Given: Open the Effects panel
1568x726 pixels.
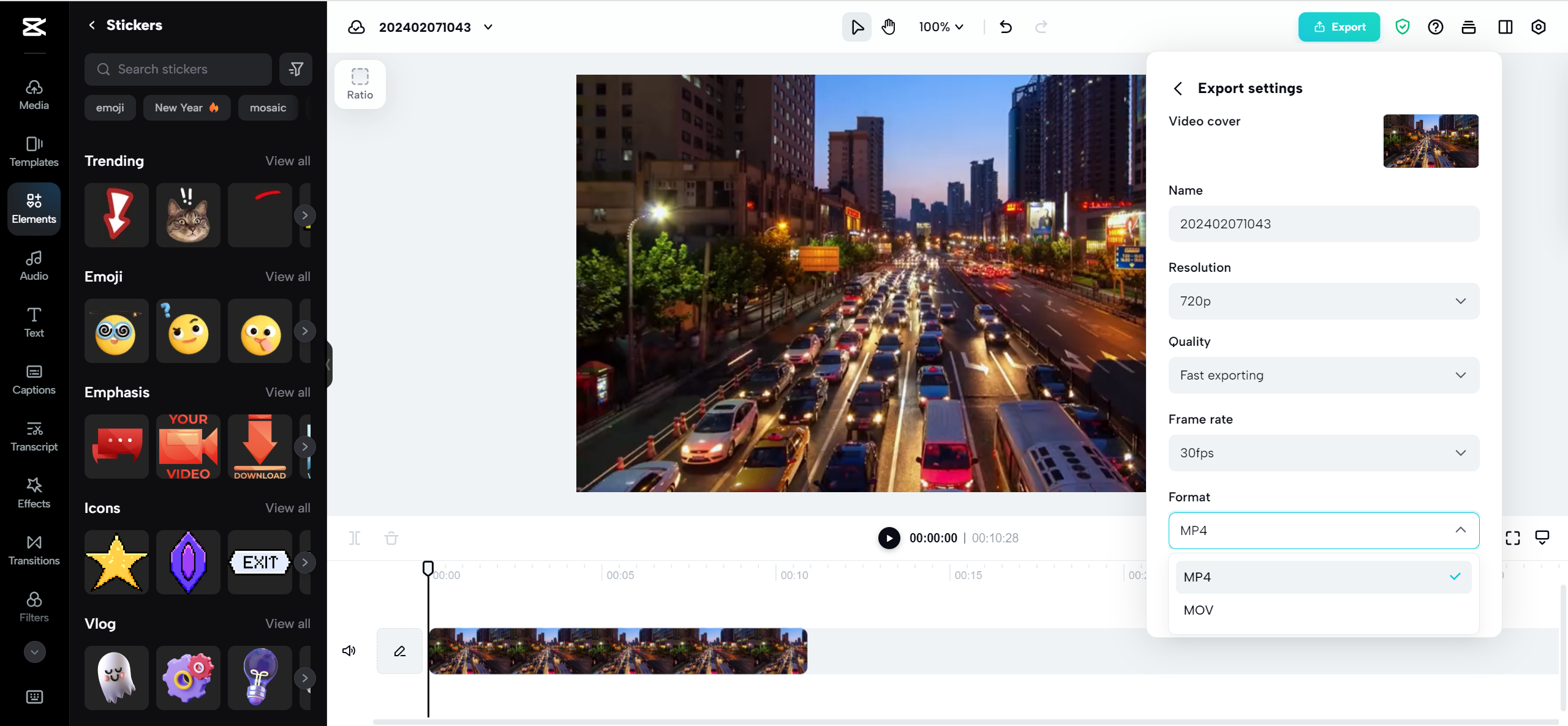Looking at the screenshot, I should pyautogui.click(x=34, y=492).
